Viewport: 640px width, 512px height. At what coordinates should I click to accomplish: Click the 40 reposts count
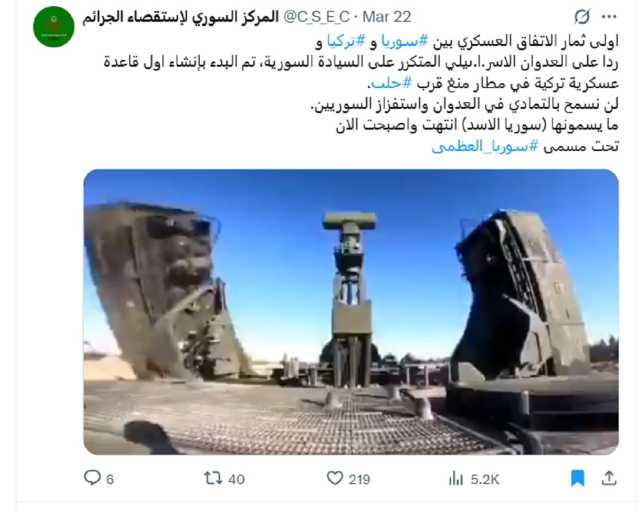(236, 479)
